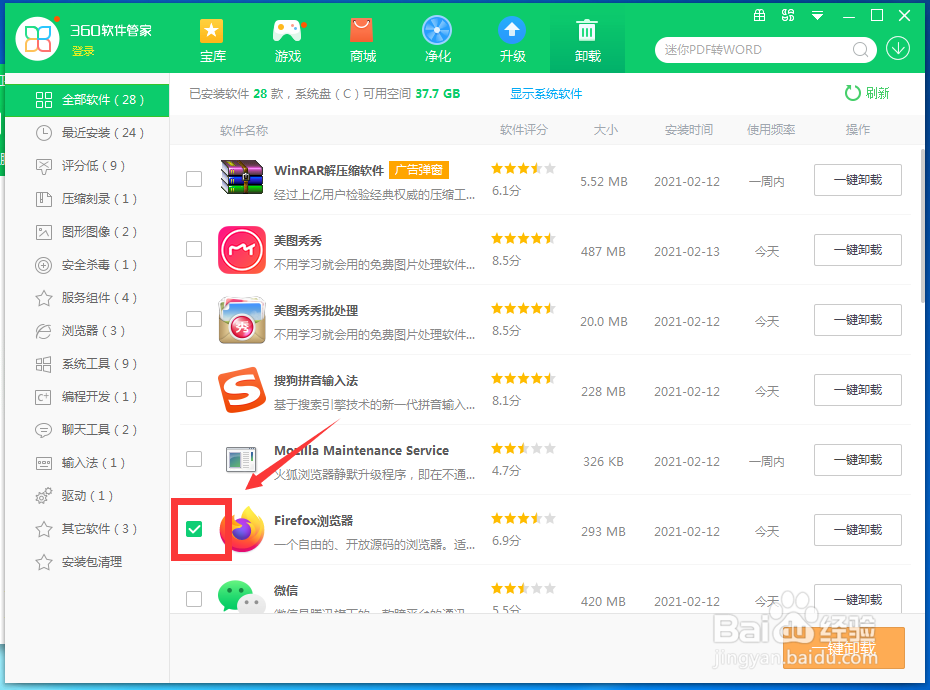Click the 美图秀秀 pink app icon

241,250
